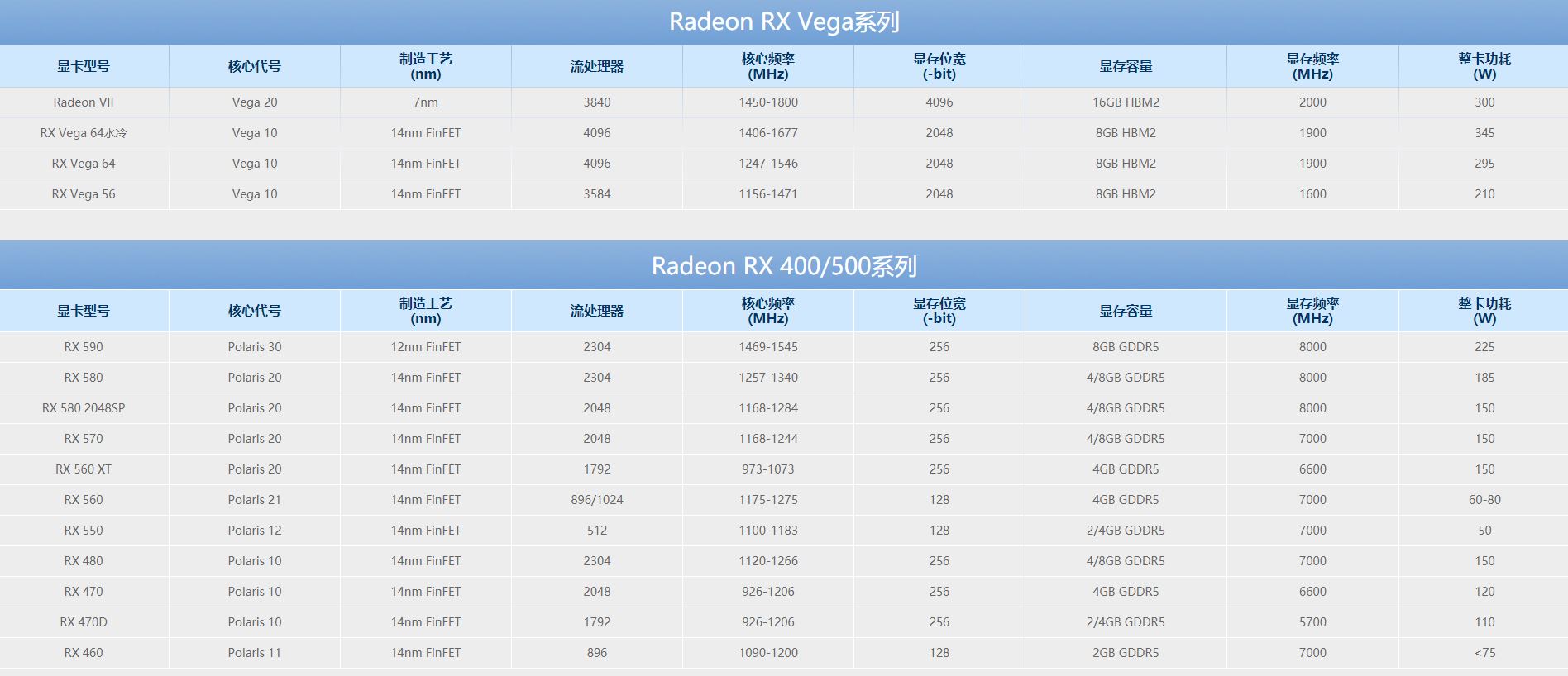Click the 973-1073 core frequency cell
Screen dimensions: 1568x676
[768, 469]
